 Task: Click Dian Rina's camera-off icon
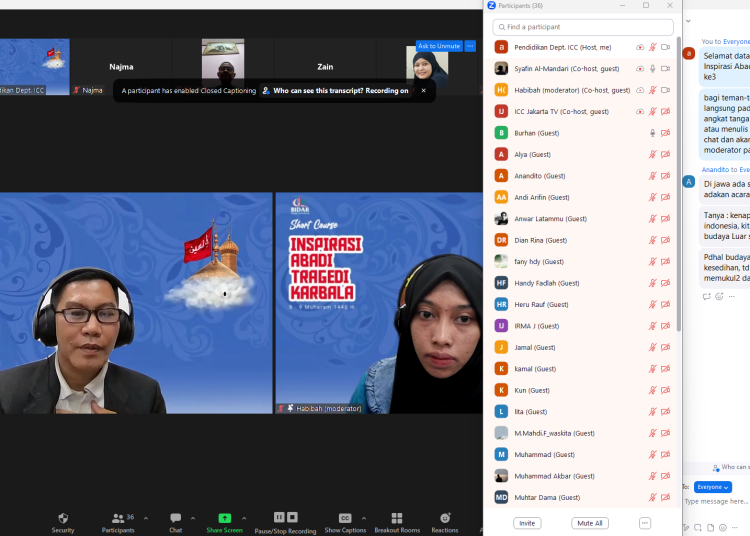point(665,240)
